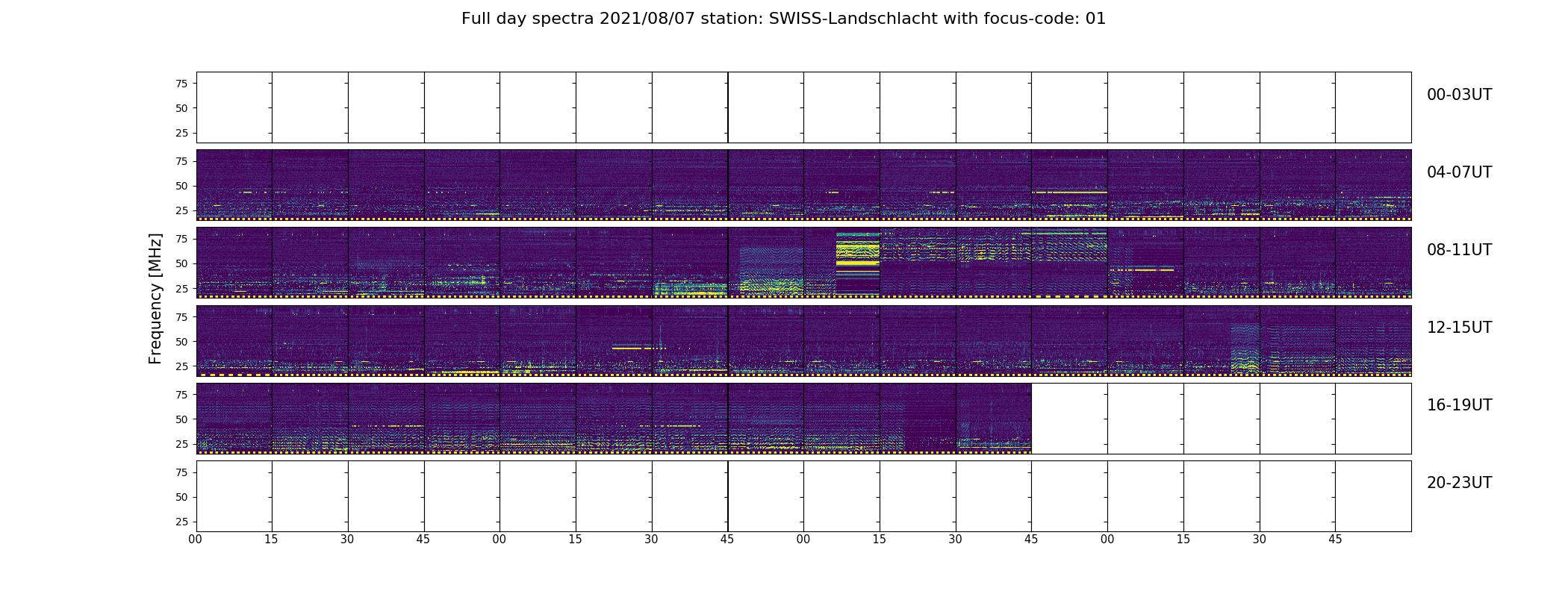Click the 75 tick of the 08-11UT row
The height and width of the screenshot is (597, 1568).
(x=181, y=239)
